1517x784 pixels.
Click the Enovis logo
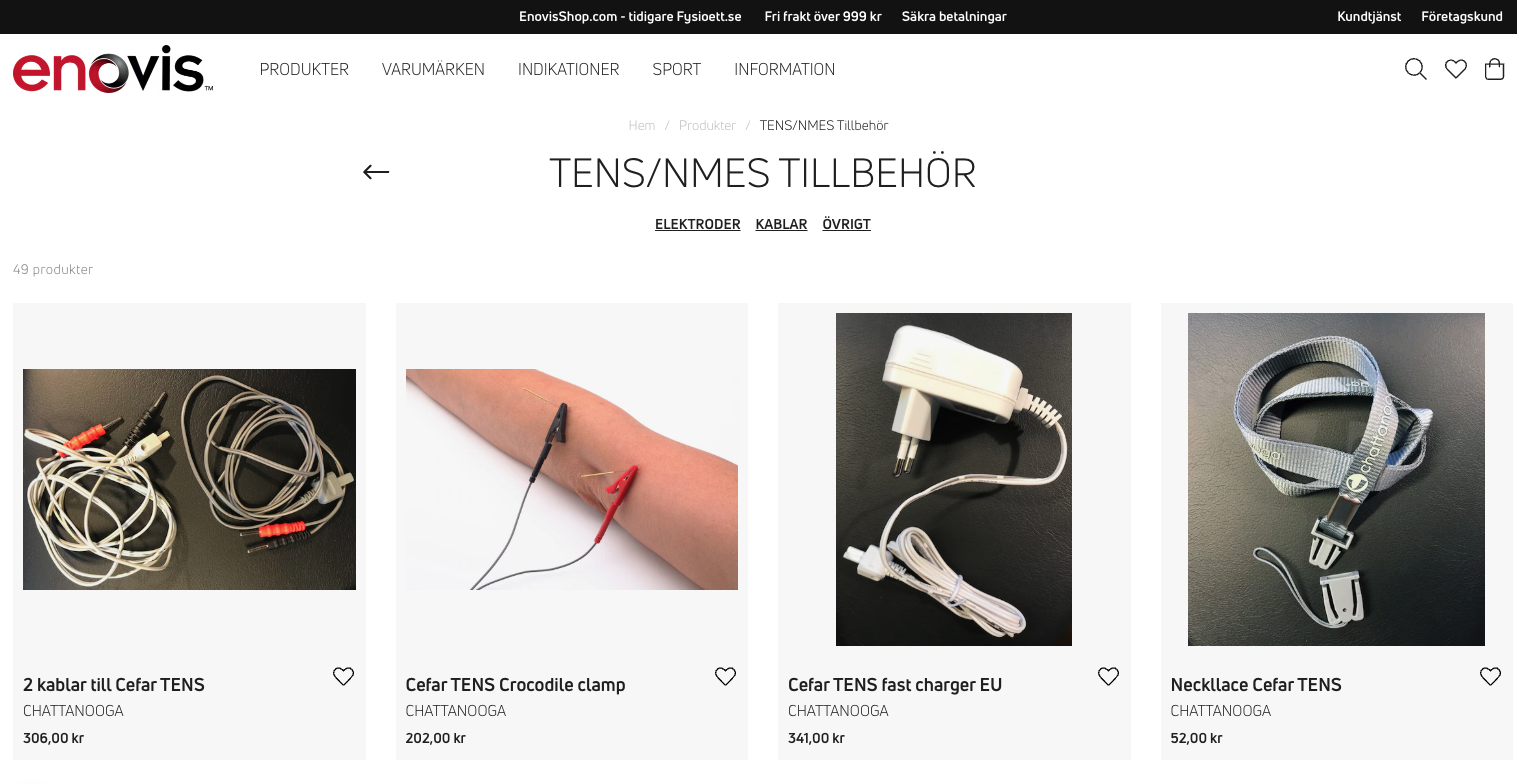(113, 69)
